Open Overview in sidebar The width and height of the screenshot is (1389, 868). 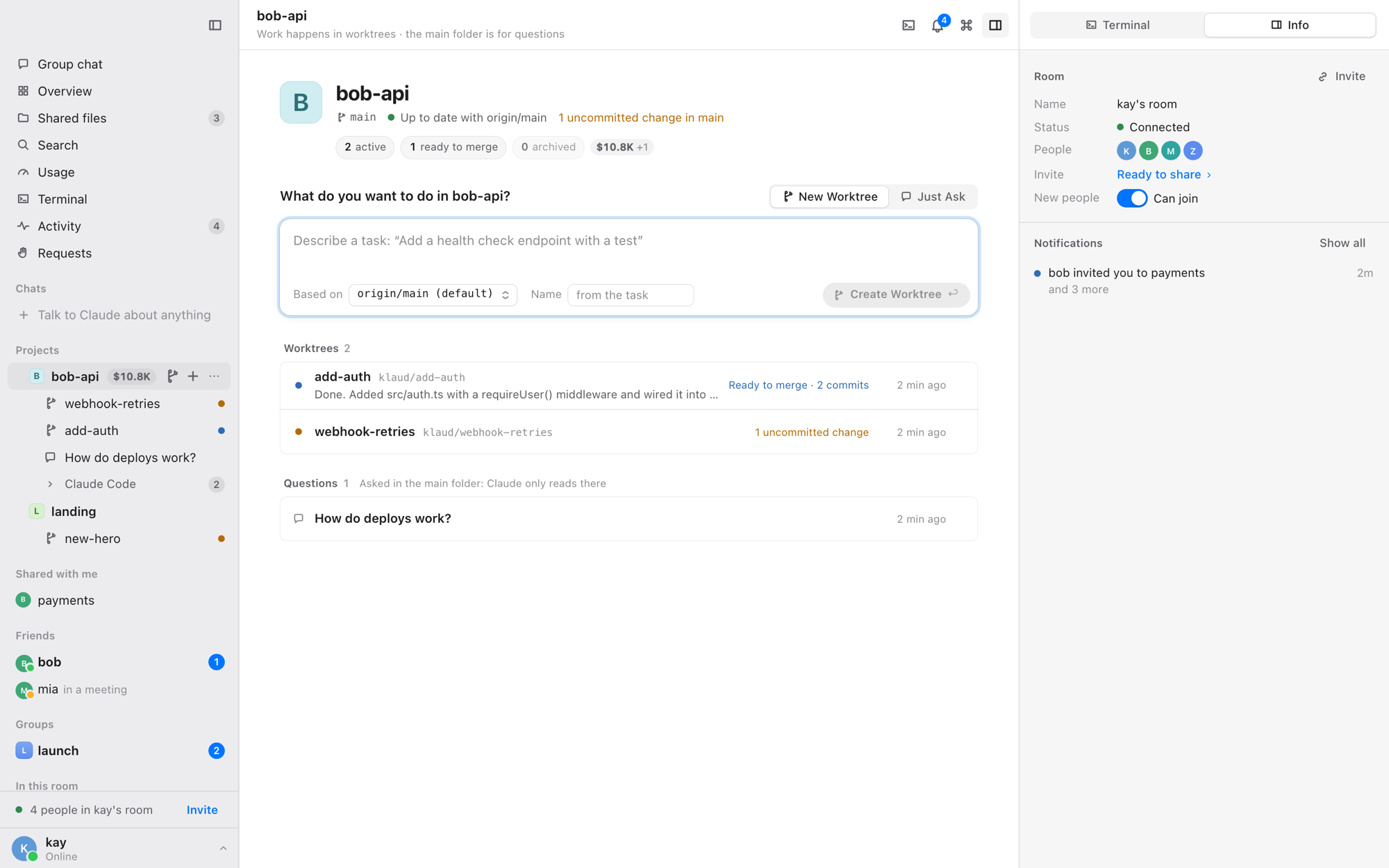pyautogui.click(x=119, y=91)
